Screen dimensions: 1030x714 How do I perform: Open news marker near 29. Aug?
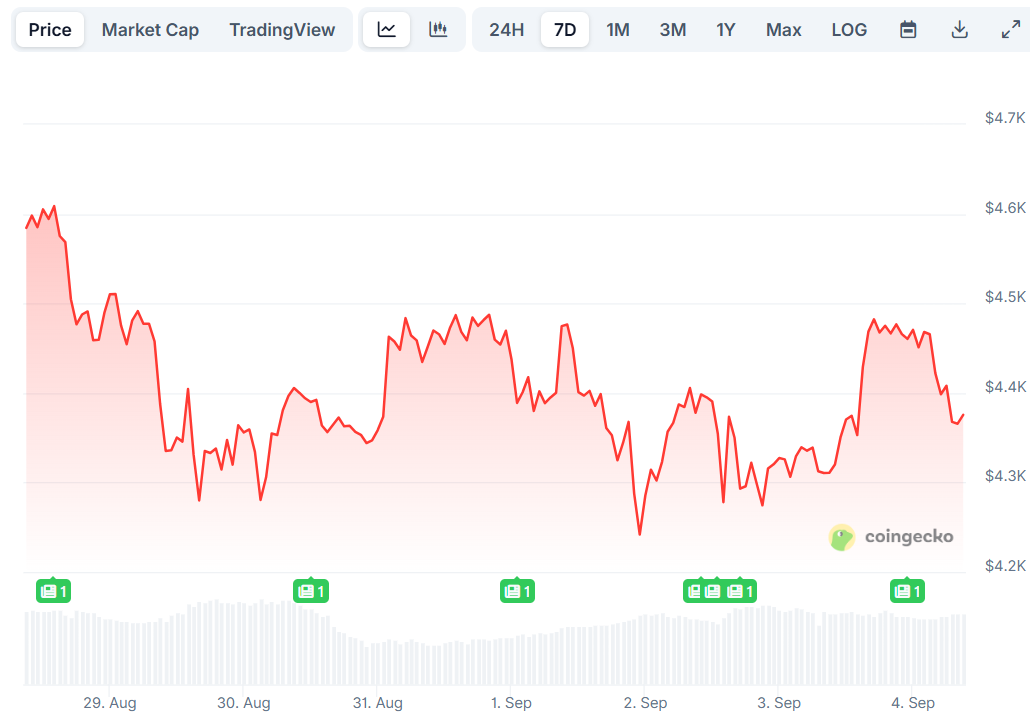point(53,591)
